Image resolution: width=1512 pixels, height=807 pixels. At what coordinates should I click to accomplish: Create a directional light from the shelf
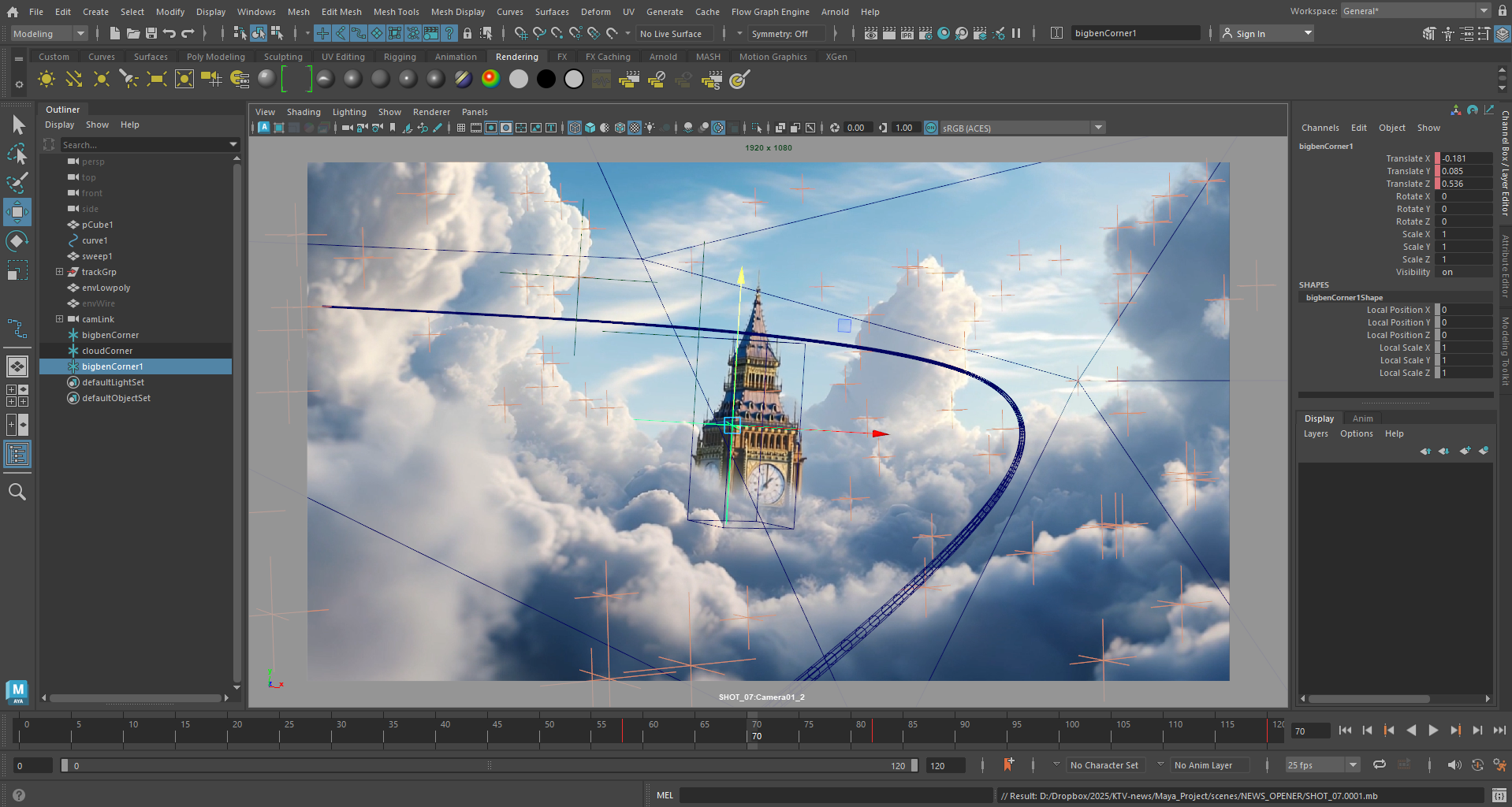(74, 79)
